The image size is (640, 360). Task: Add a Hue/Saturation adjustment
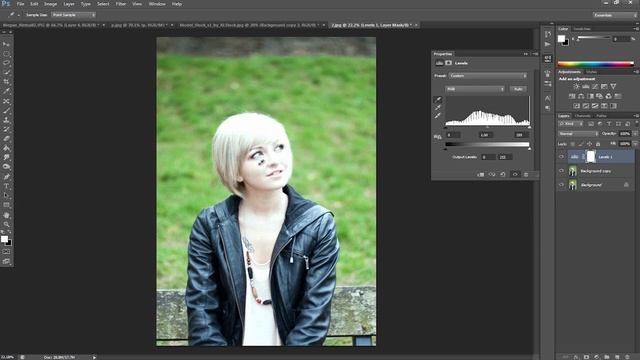pos(572,96)
